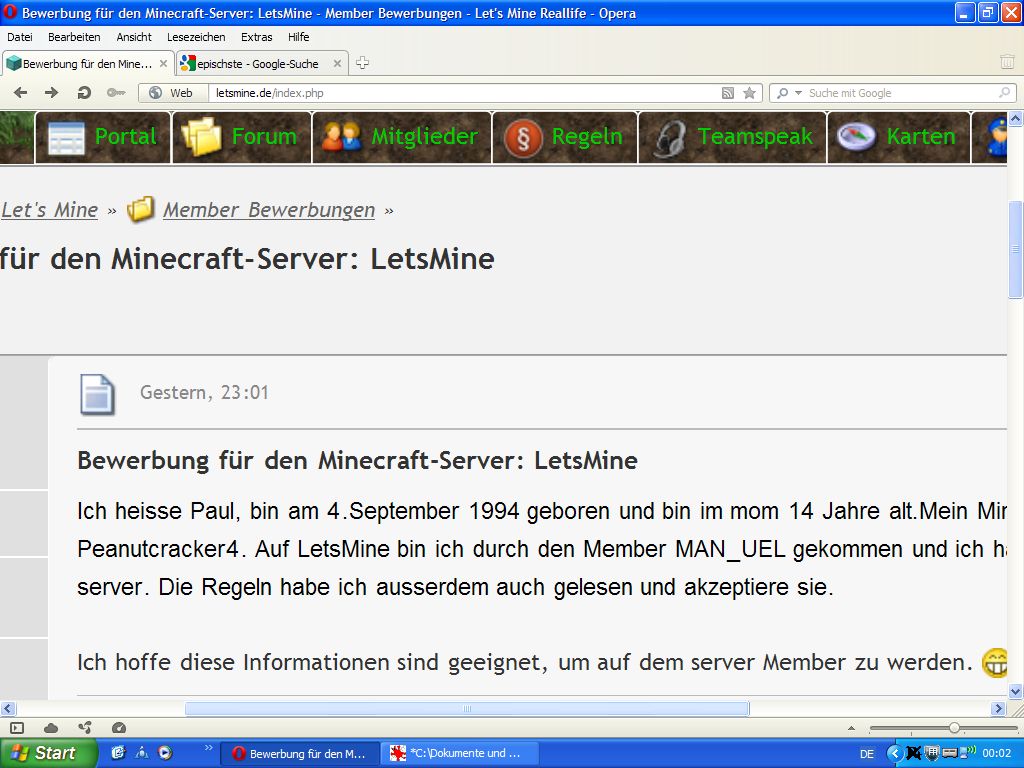Click the key password manager icon
The width and height of the screenshot is (1024, 768).
pyautogui.click(x=116, y=93)
